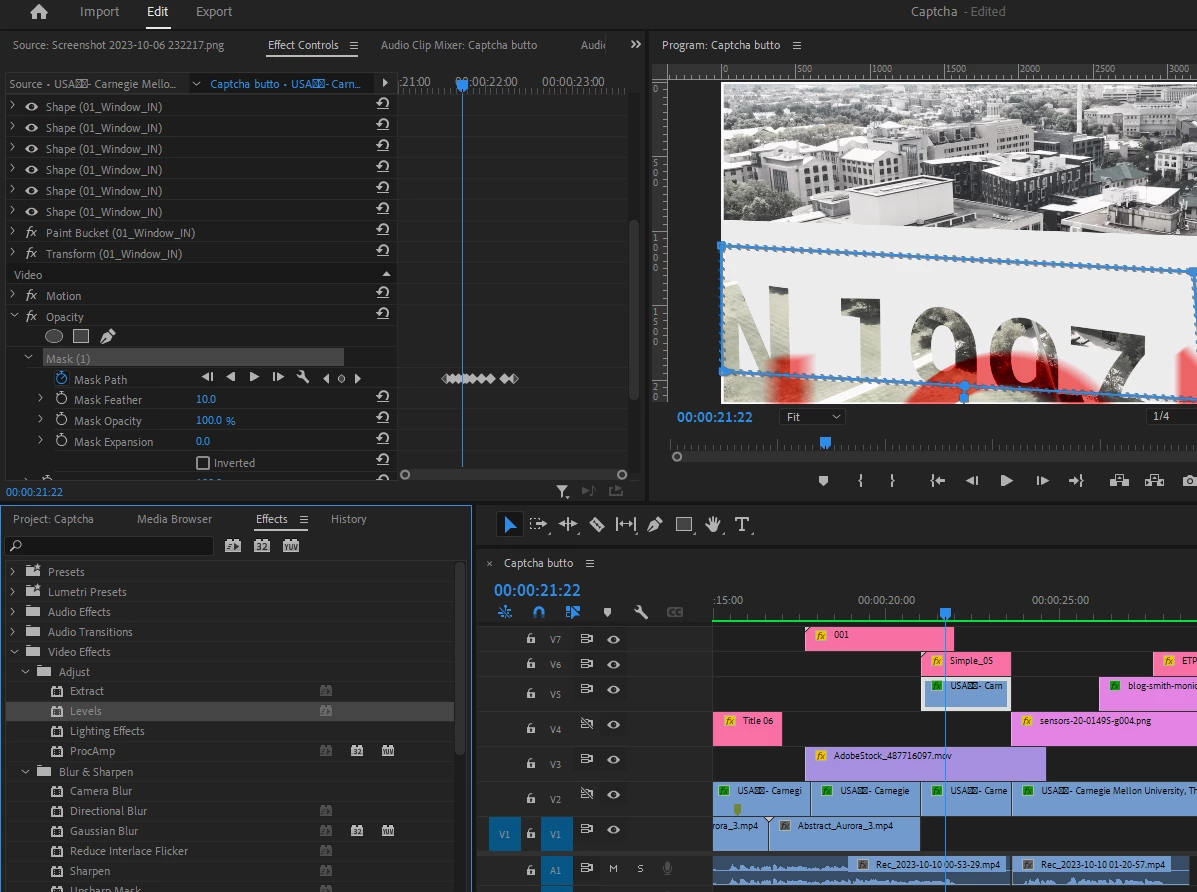
Task: Toggle visibility of first Shape (01_Window_IN)
Action: (x=31, y=107)
